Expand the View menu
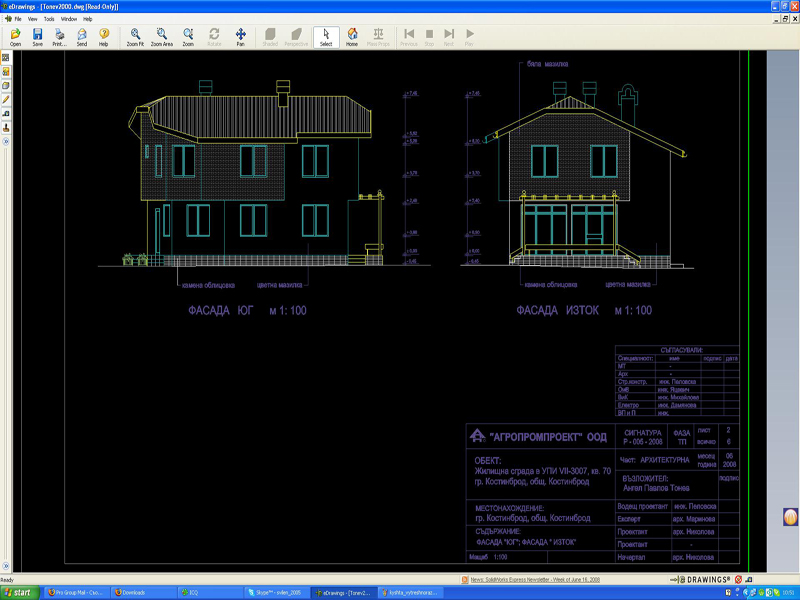800x600 pixels. coord(33,19)
